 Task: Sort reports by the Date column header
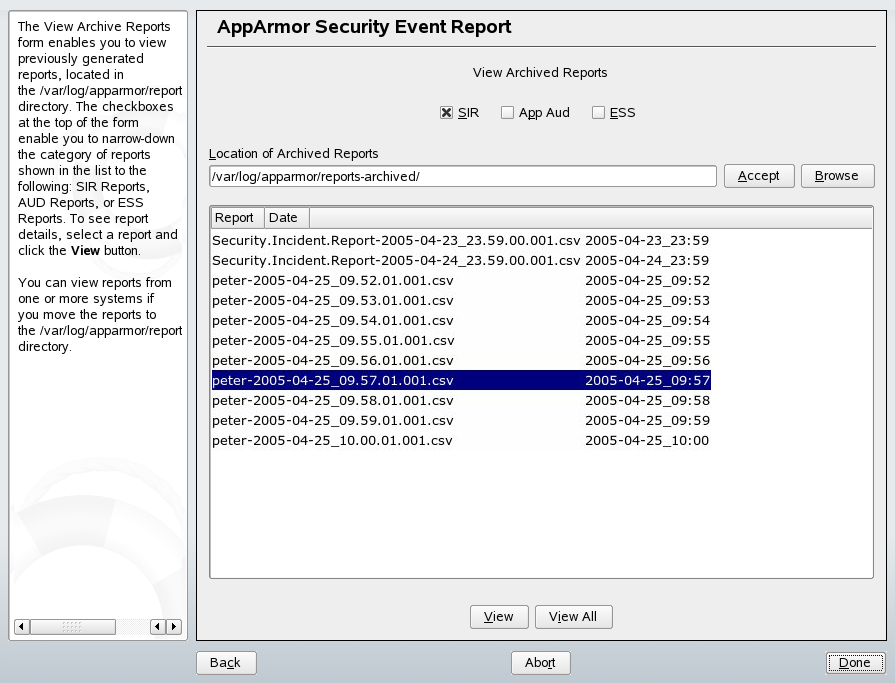(285, 216)
